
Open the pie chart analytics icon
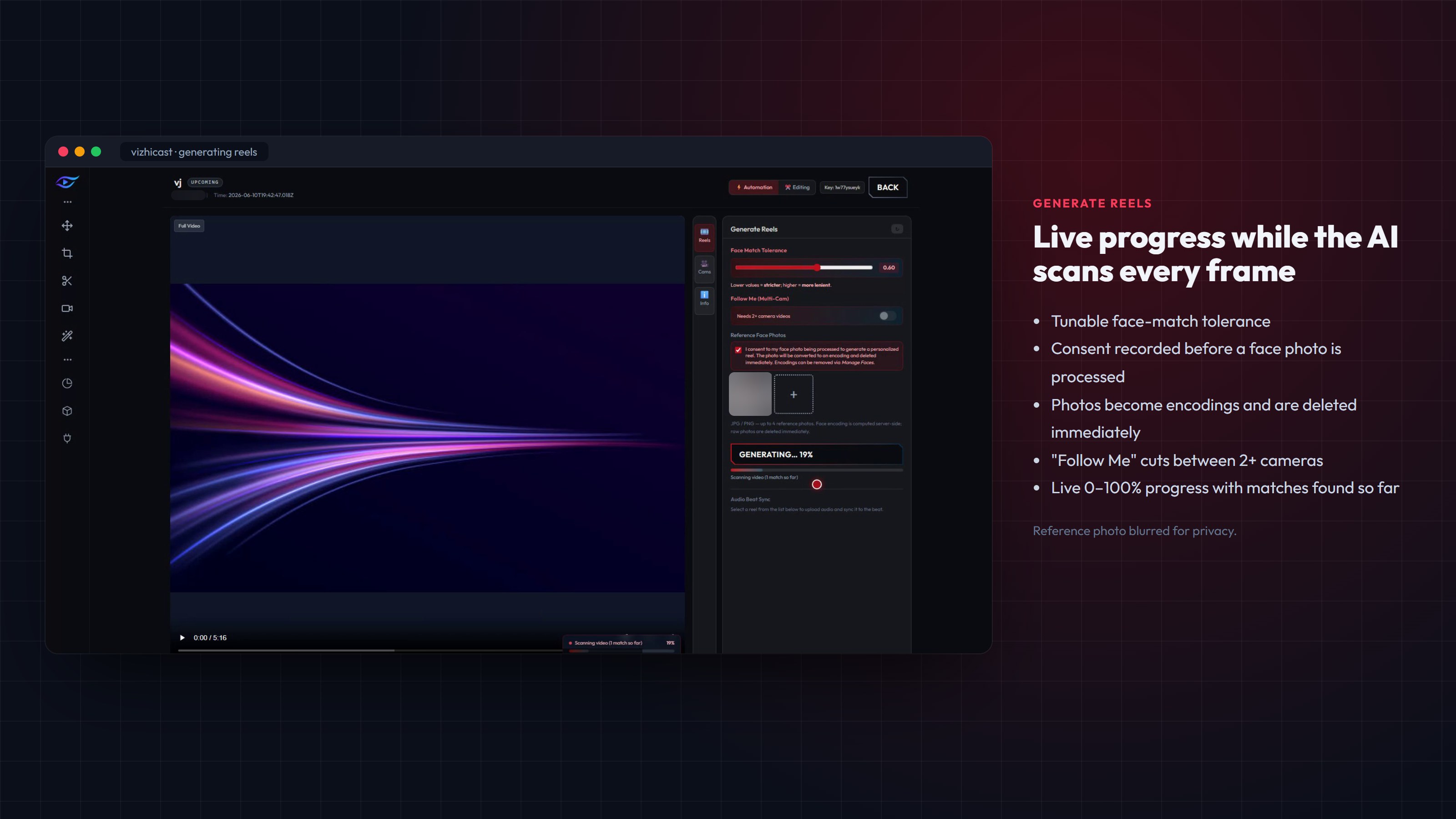click(x=67, y=383)
